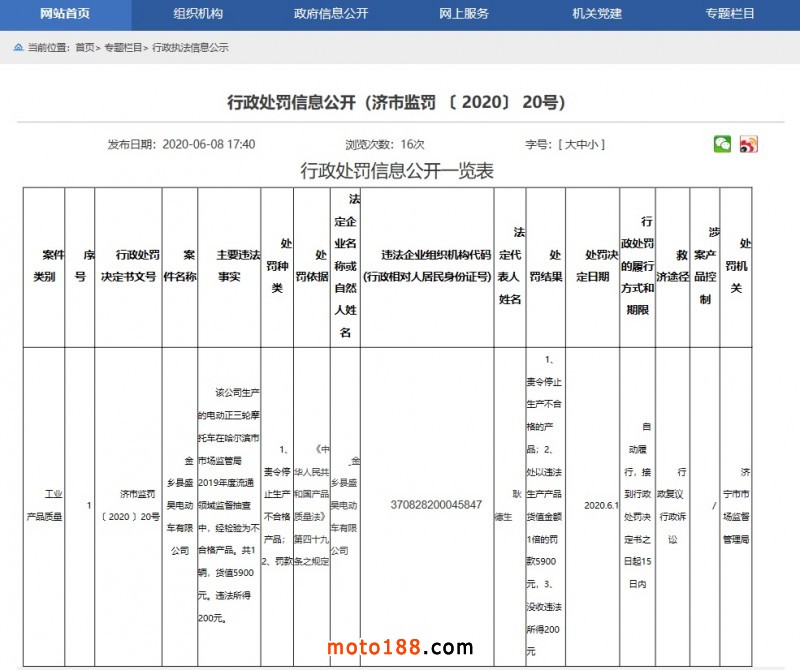
Task: Click the 主要违法事实 column header
Action: tap(229, 266)
